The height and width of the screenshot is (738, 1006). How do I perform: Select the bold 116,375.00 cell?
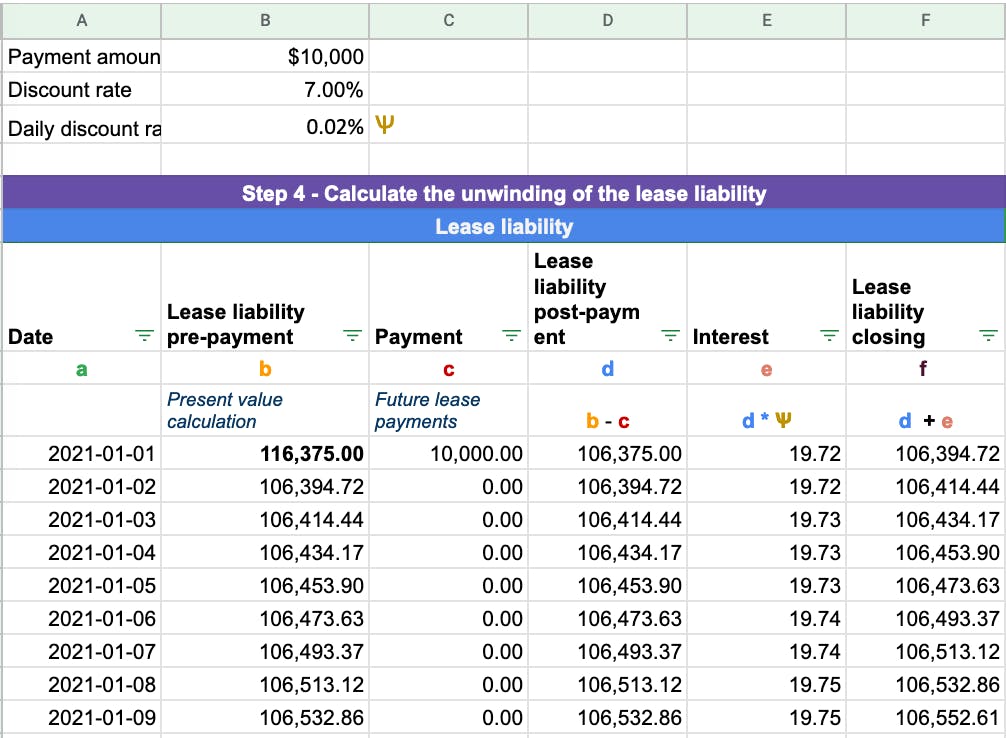click(265, 454)
